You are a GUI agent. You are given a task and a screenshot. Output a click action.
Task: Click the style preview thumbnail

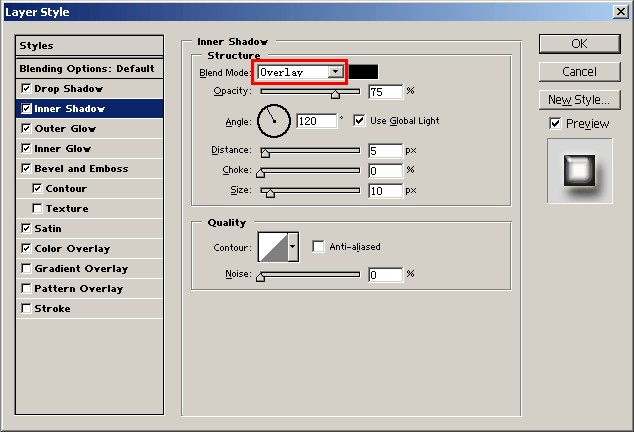[x=579, y=171]
